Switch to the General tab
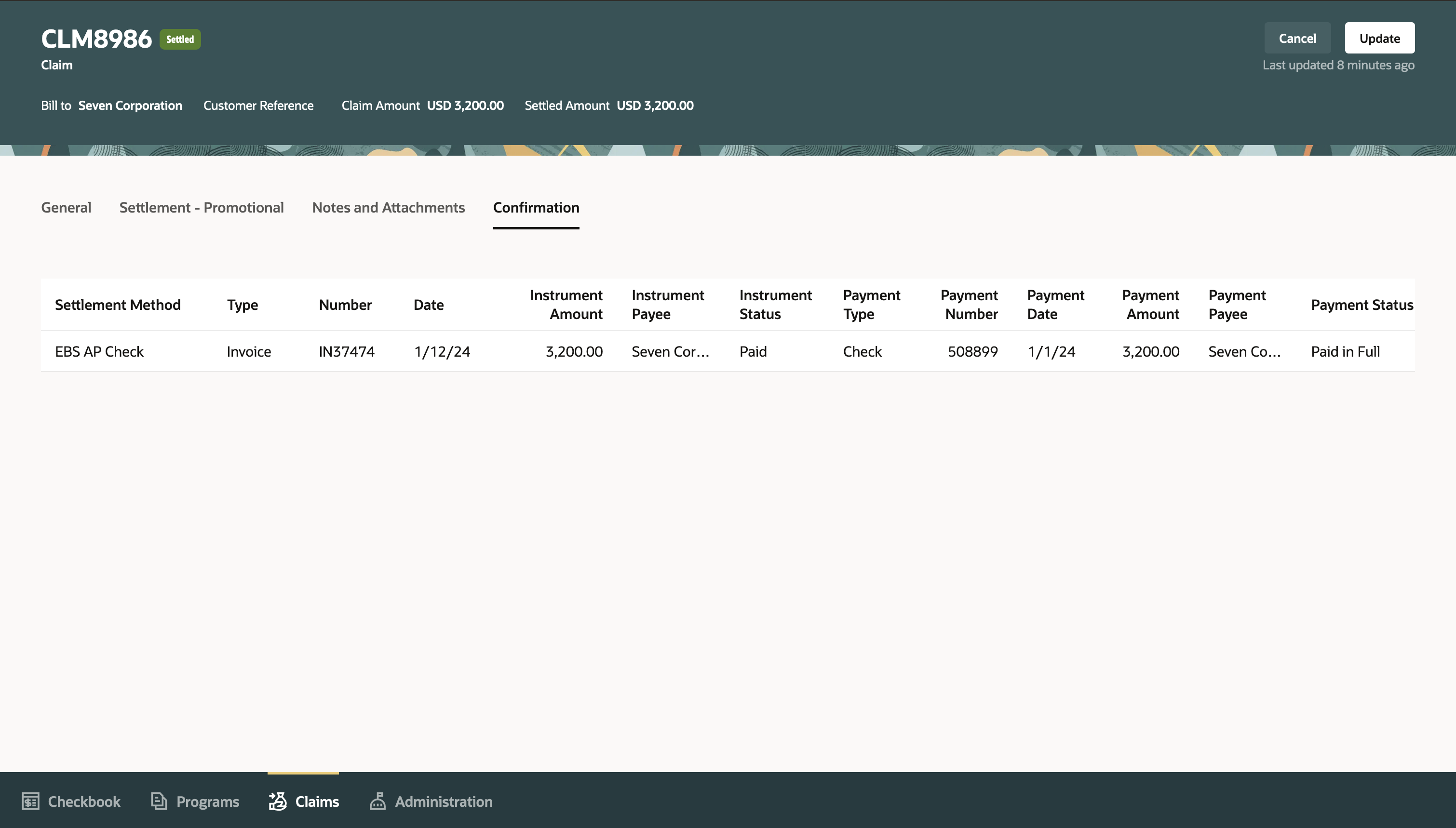Screen dimensions: 1456x828 coord(66,208)
